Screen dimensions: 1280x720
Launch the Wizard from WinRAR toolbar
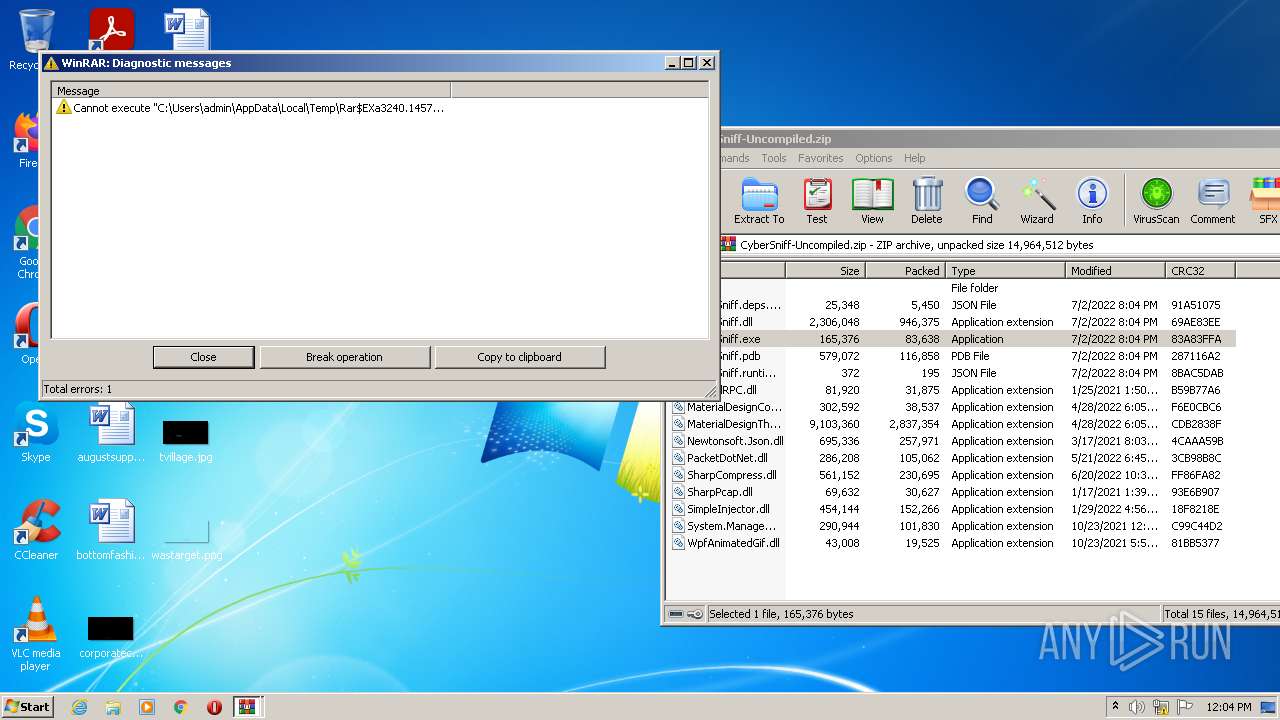pos(1037,200)
